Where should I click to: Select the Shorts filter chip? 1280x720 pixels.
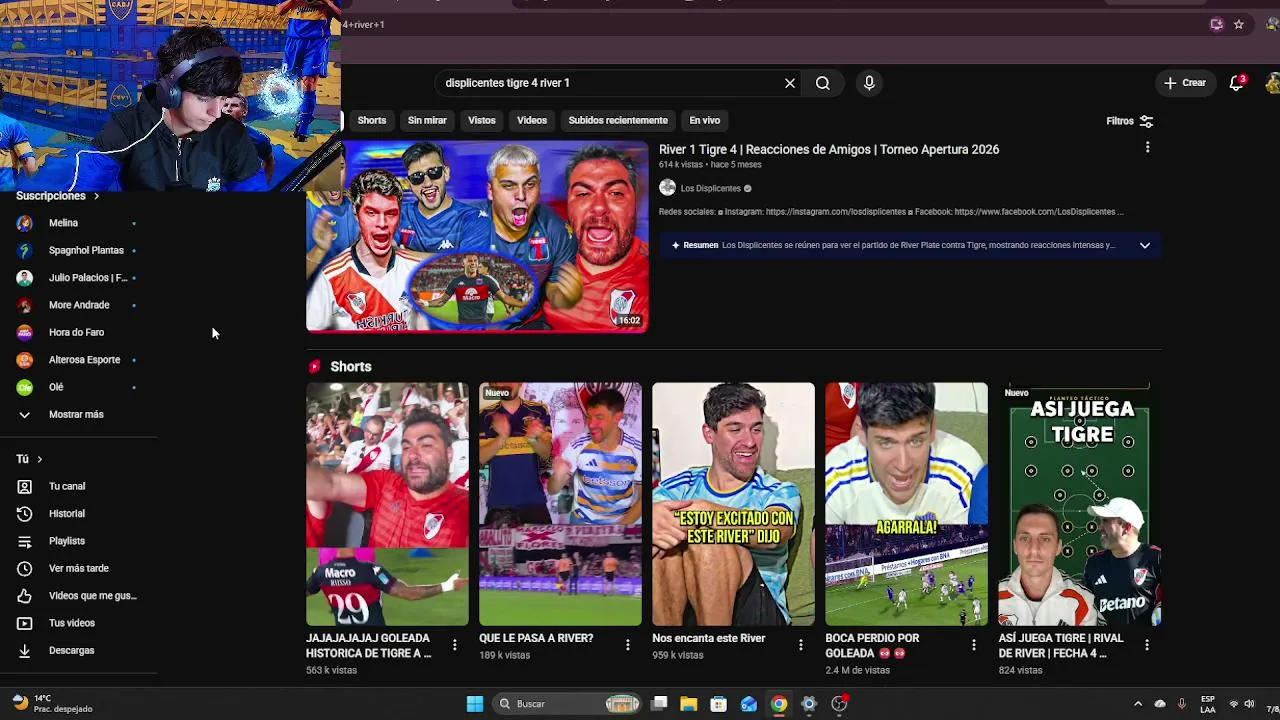[372, 120]
